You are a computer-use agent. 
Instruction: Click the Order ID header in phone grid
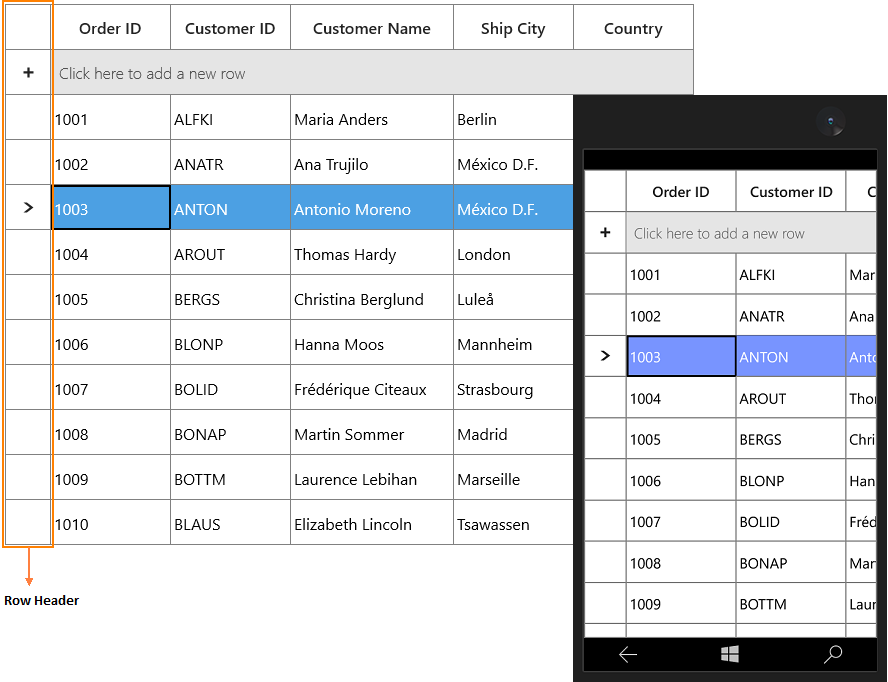[681, 192]
